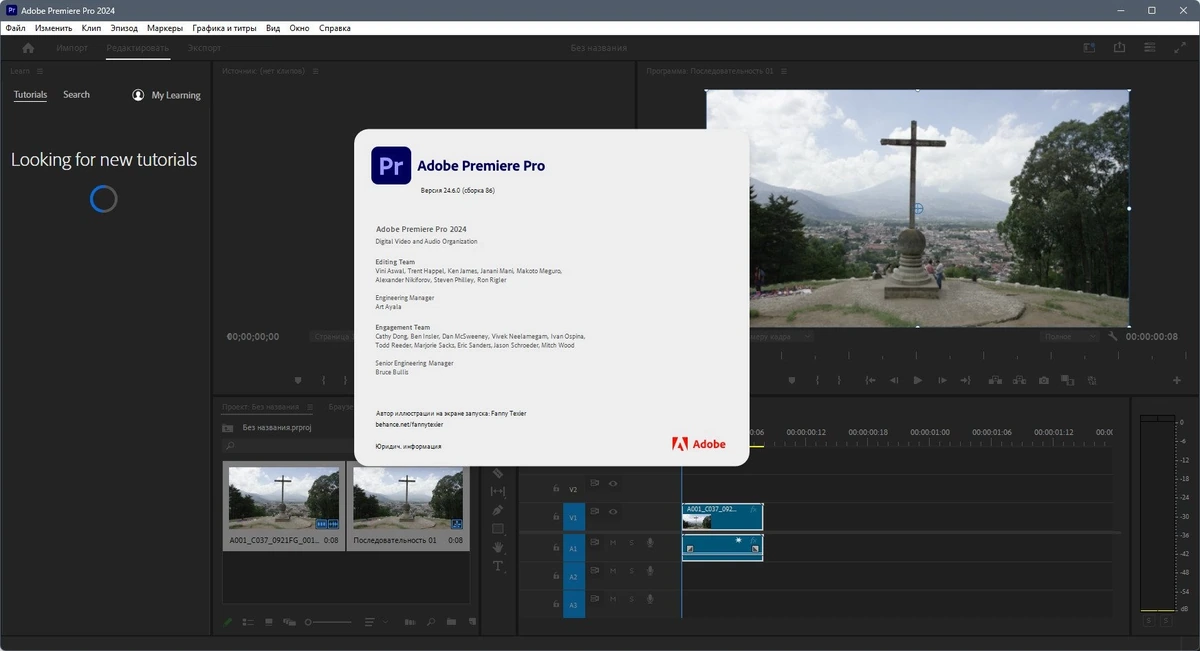Click the Program monitor Play button
1200x651 pixels.
(x=918, y=380)
